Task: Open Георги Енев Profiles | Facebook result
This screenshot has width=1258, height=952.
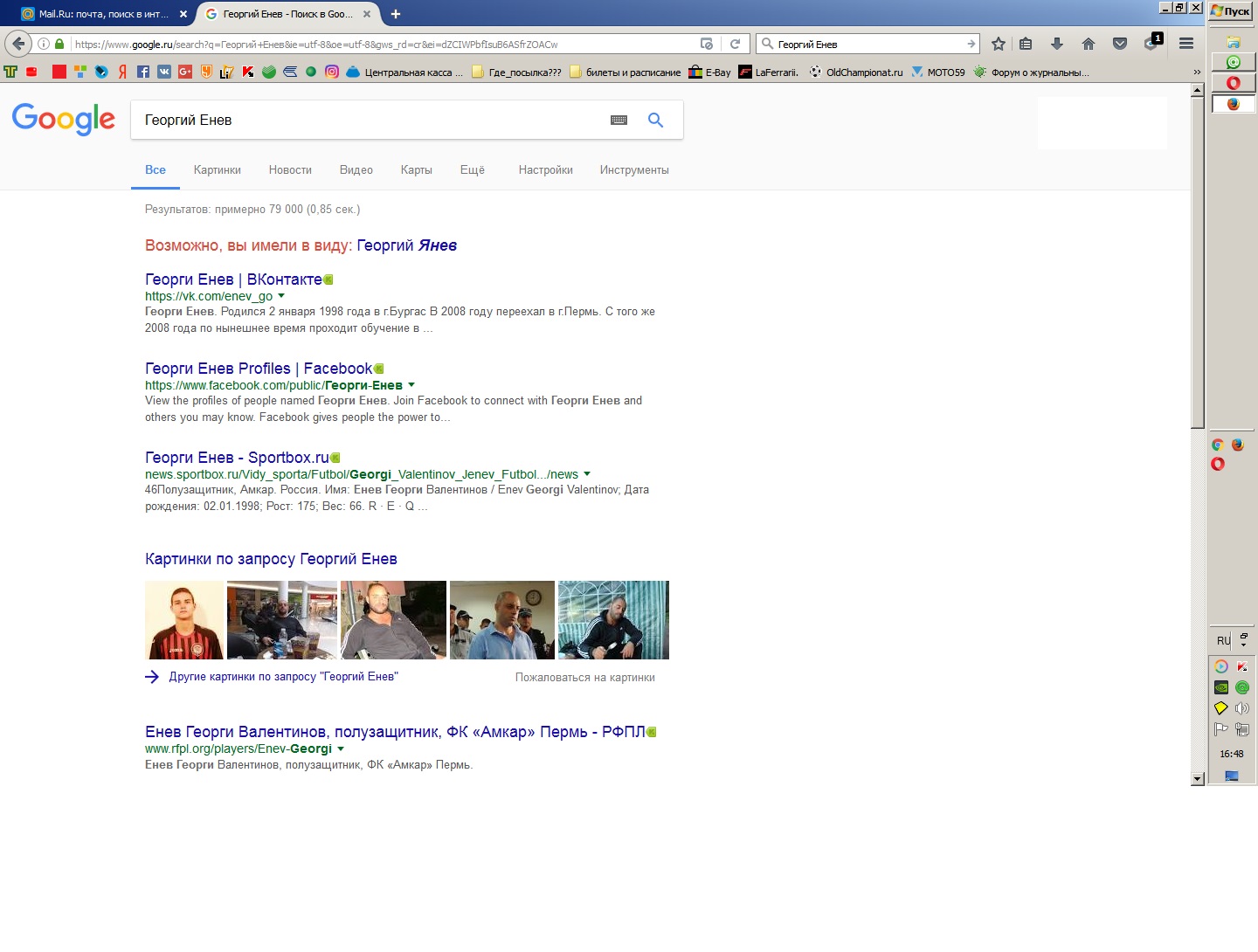Action: point(259,369)
